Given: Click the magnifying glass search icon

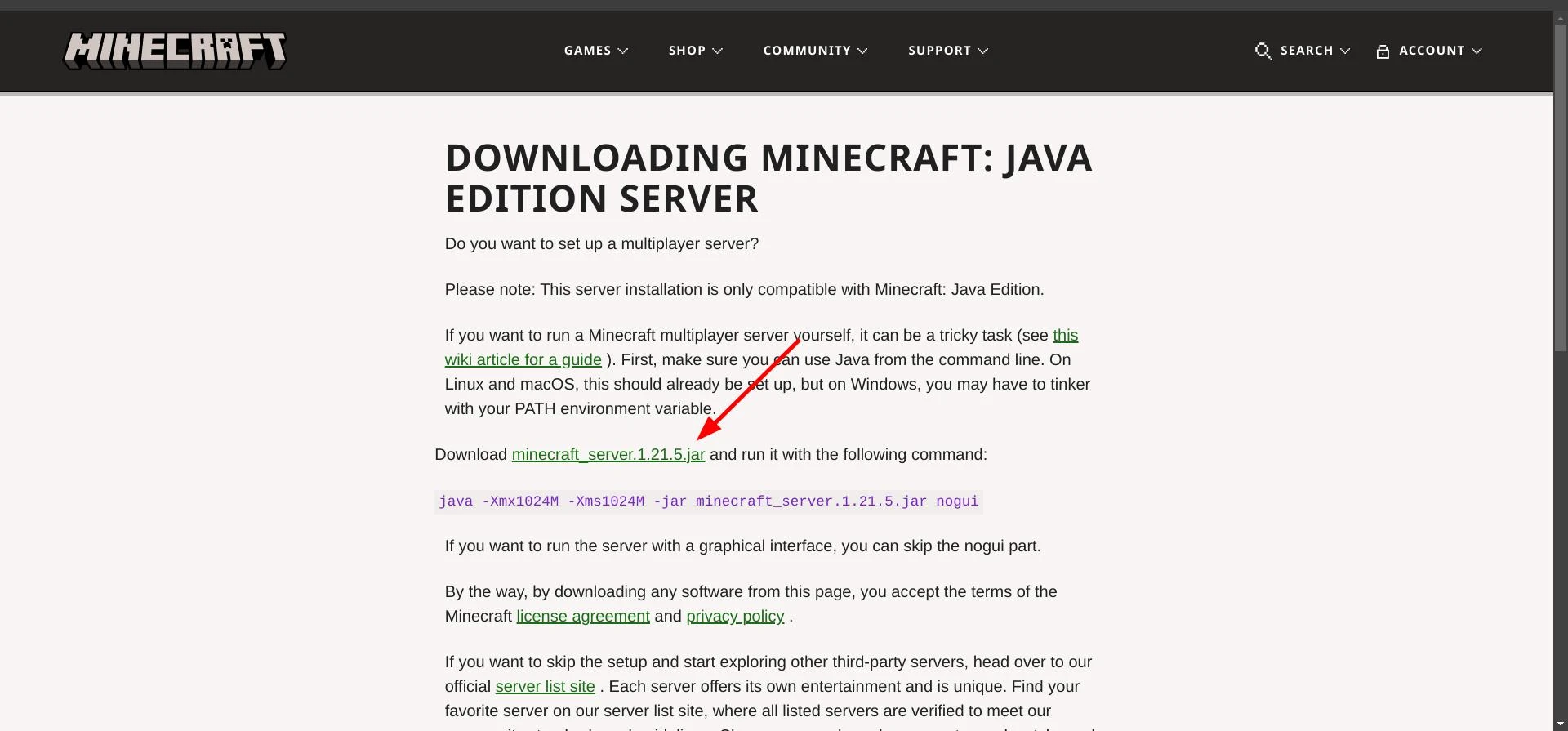Looking at the screenshot, I should tap(1263, 51).
